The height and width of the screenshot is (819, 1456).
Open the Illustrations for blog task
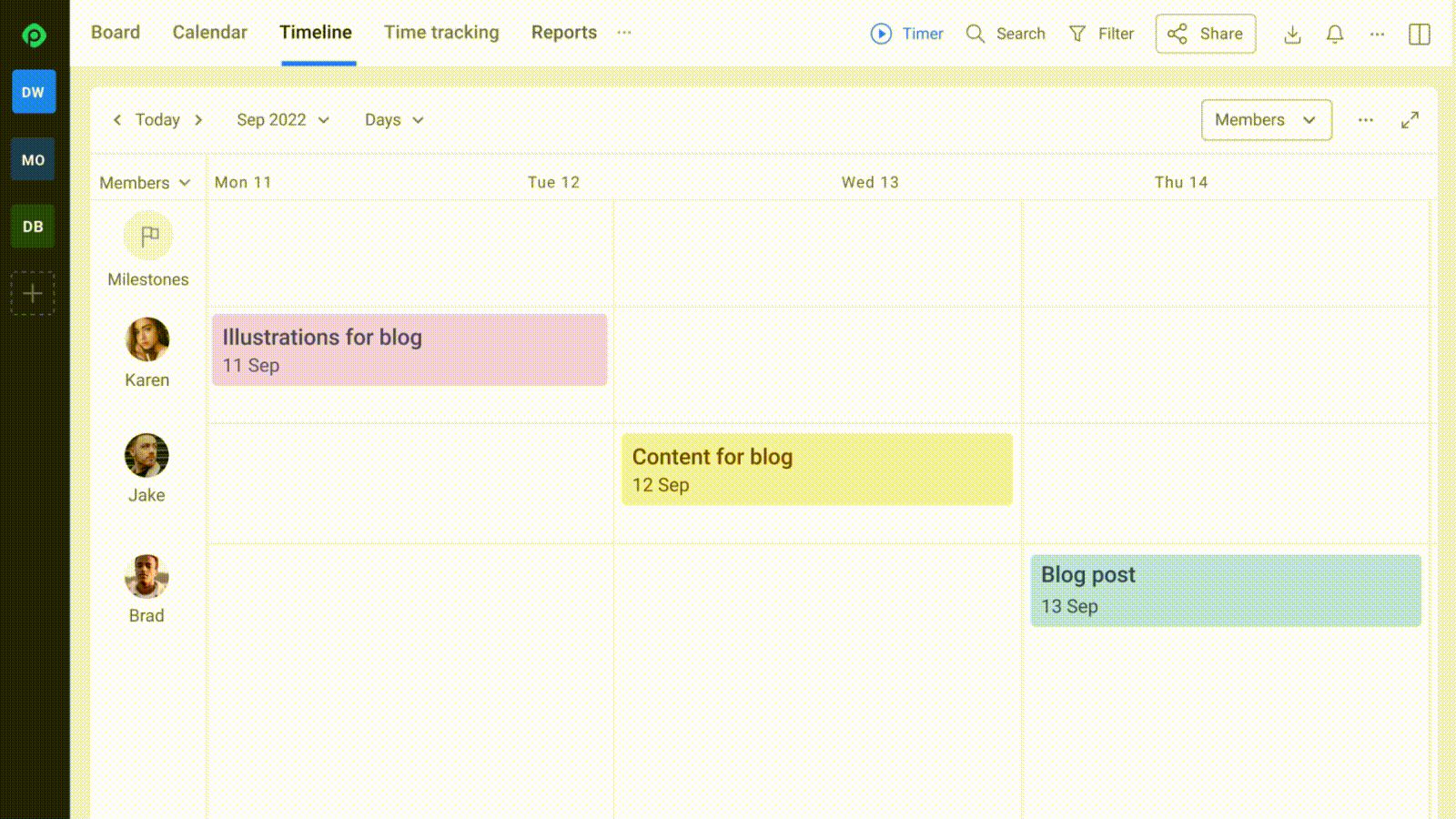[x=409, y=350]
